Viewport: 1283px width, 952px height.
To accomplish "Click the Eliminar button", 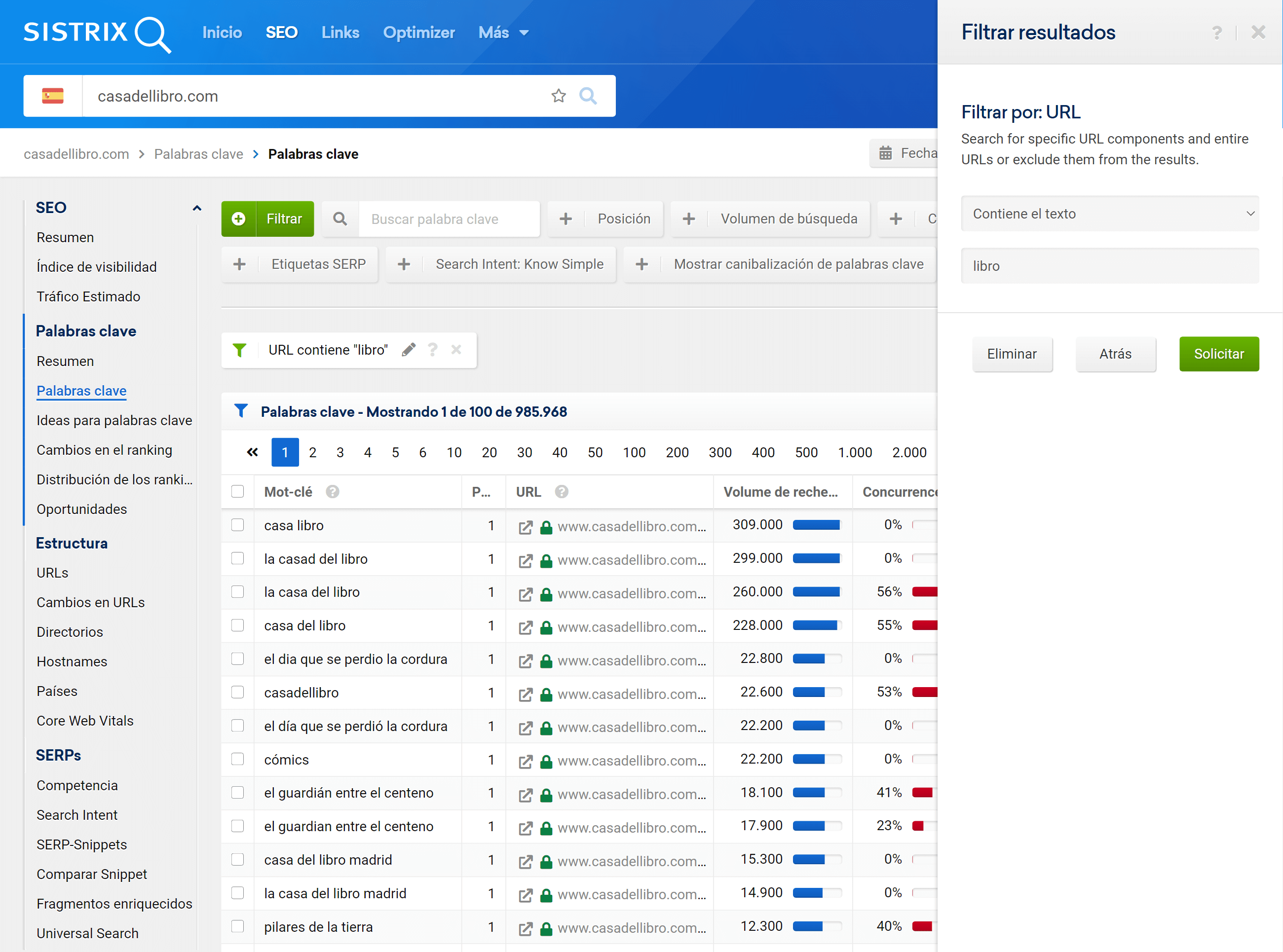I will coord(1012,354).
